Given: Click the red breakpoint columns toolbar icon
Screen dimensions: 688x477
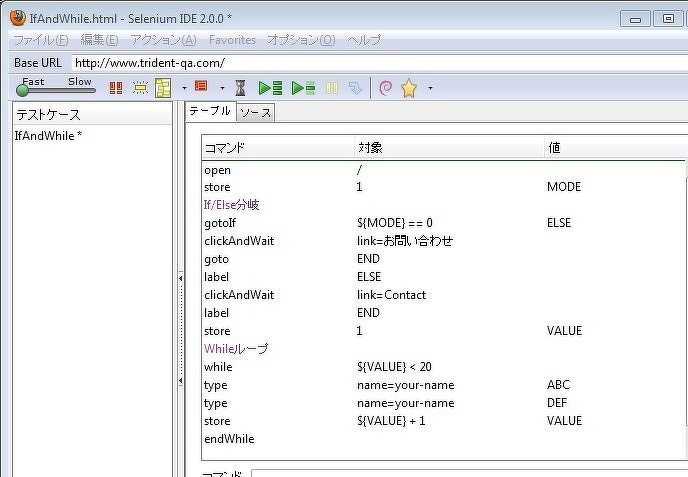Looking at the screenshot, I should pos(116,88).
